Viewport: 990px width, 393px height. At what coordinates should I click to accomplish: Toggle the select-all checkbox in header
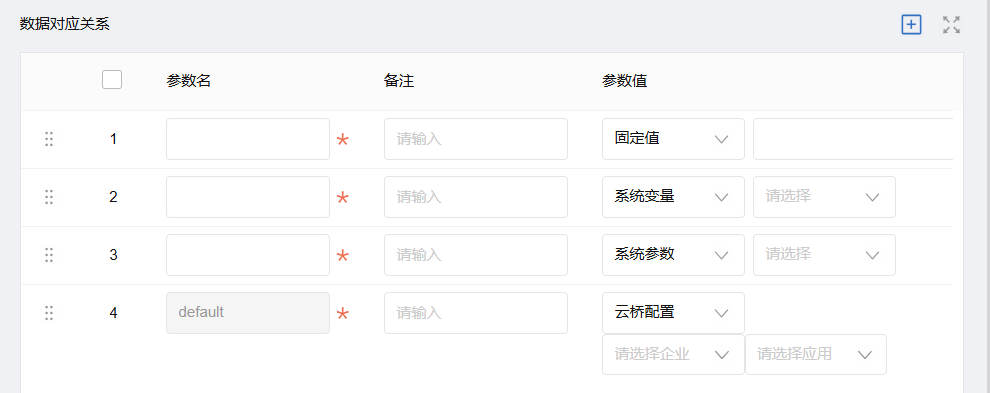pos(112,80)
